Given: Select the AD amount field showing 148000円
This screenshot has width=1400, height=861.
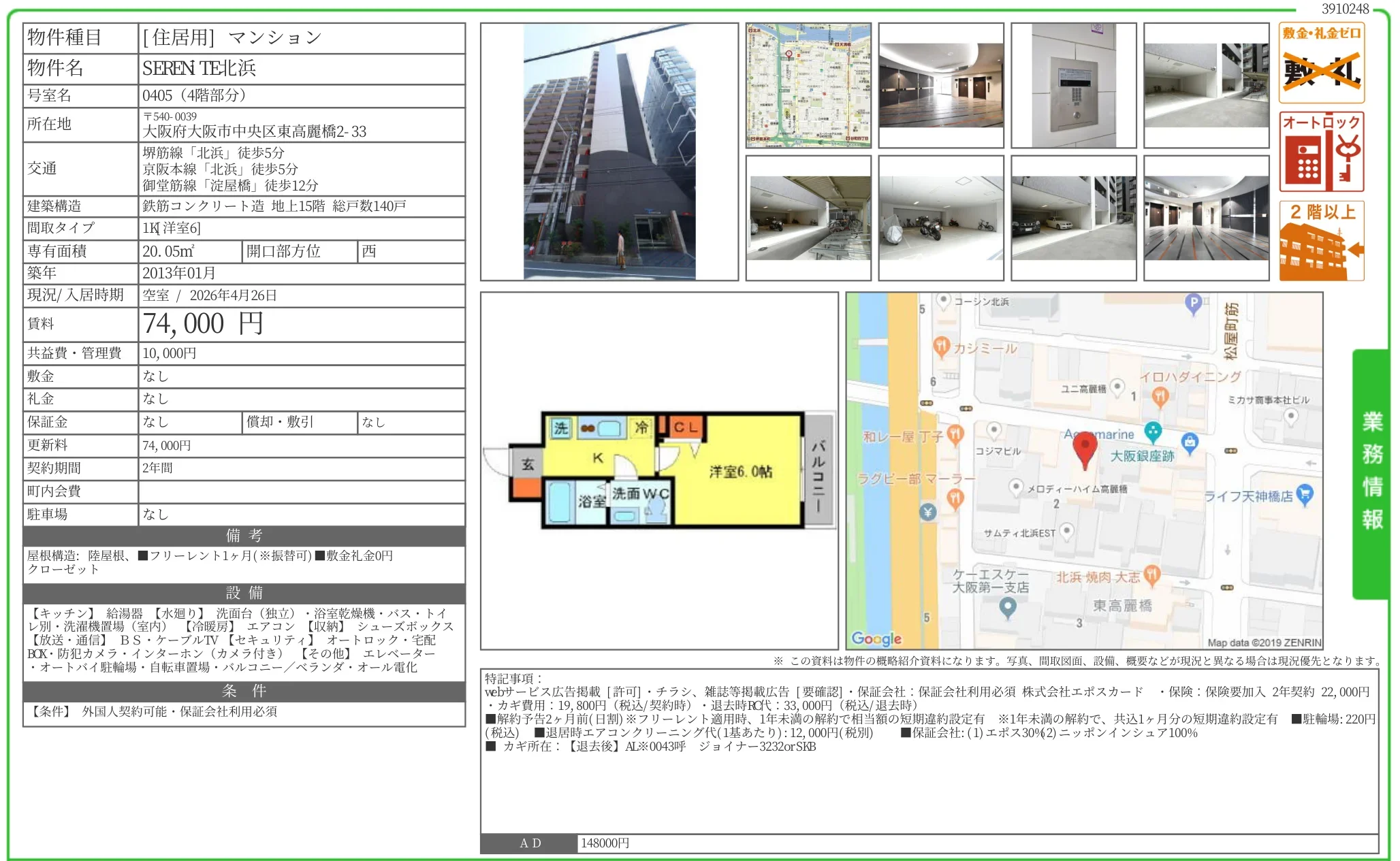Looking at the screenshot, I should (606, 843).
